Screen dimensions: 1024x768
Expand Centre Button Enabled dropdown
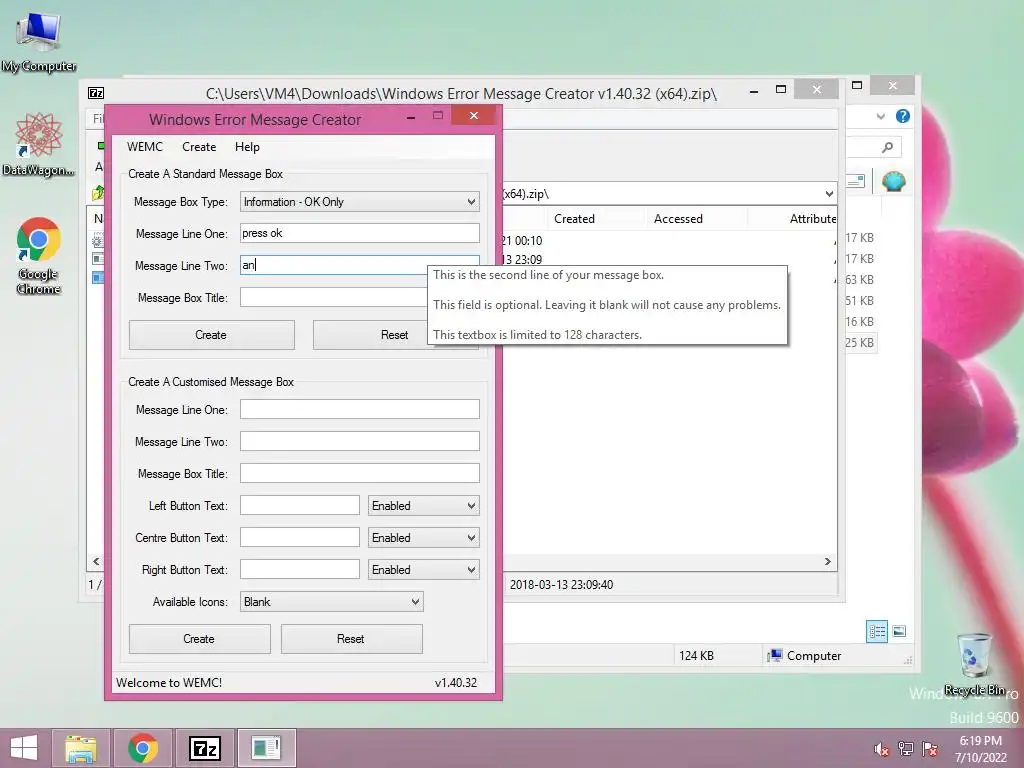pyautogui.click(x=423, y=537)
